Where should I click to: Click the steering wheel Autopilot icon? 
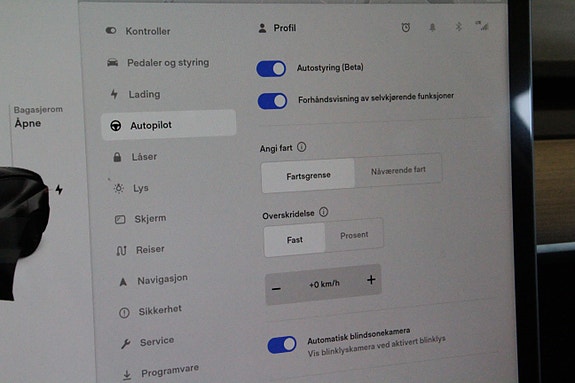(x=116, y=126)
